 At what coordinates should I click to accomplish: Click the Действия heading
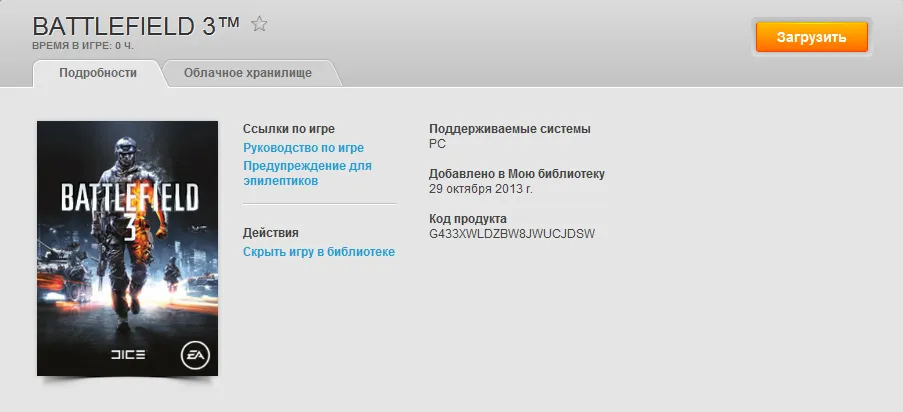coord(271,233)
